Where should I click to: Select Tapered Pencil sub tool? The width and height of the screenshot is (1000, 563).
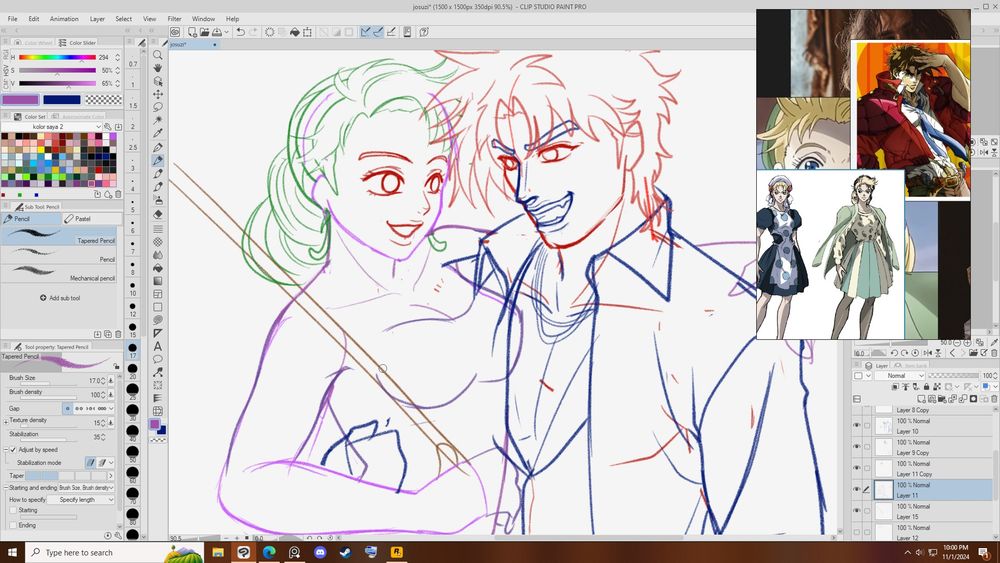coord(59,236)
